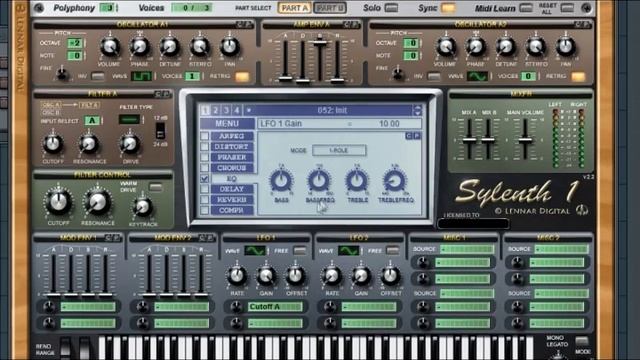Click the Reset All button
Viewport: 640px width, 360px height.
[x=567, y=8]
